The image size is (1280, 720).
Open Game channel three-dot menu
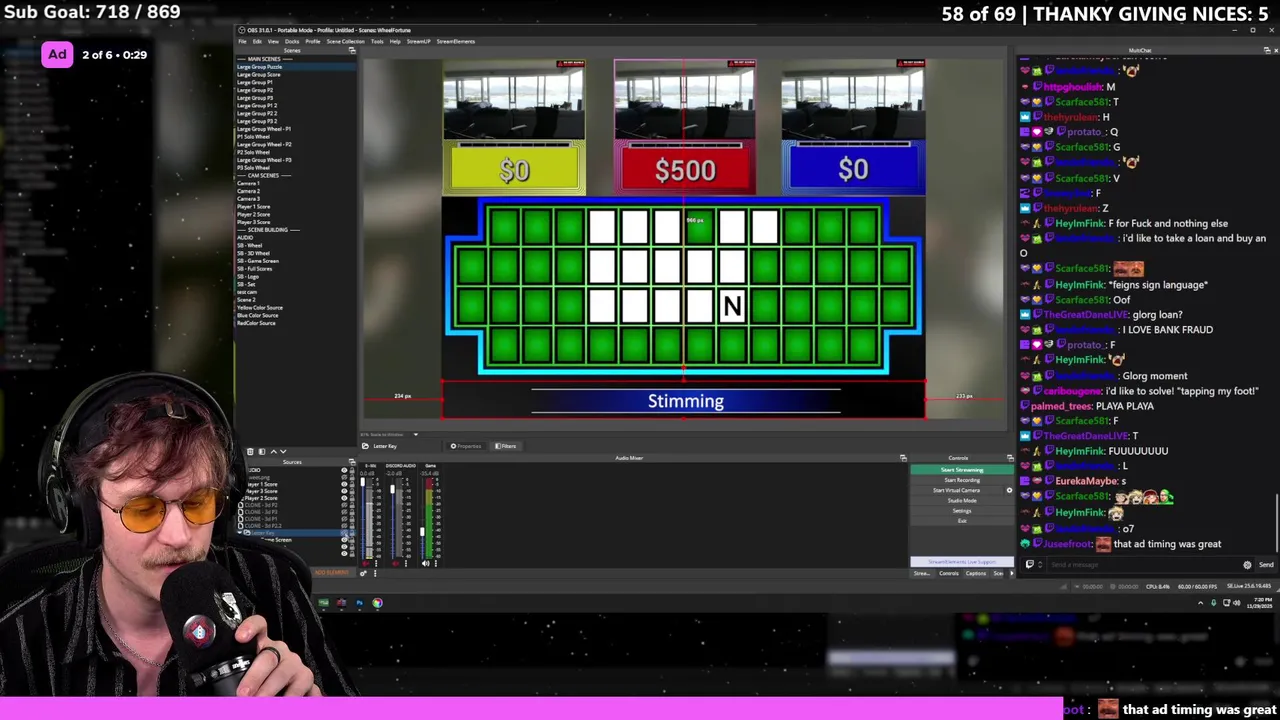[x=436, y=563]
